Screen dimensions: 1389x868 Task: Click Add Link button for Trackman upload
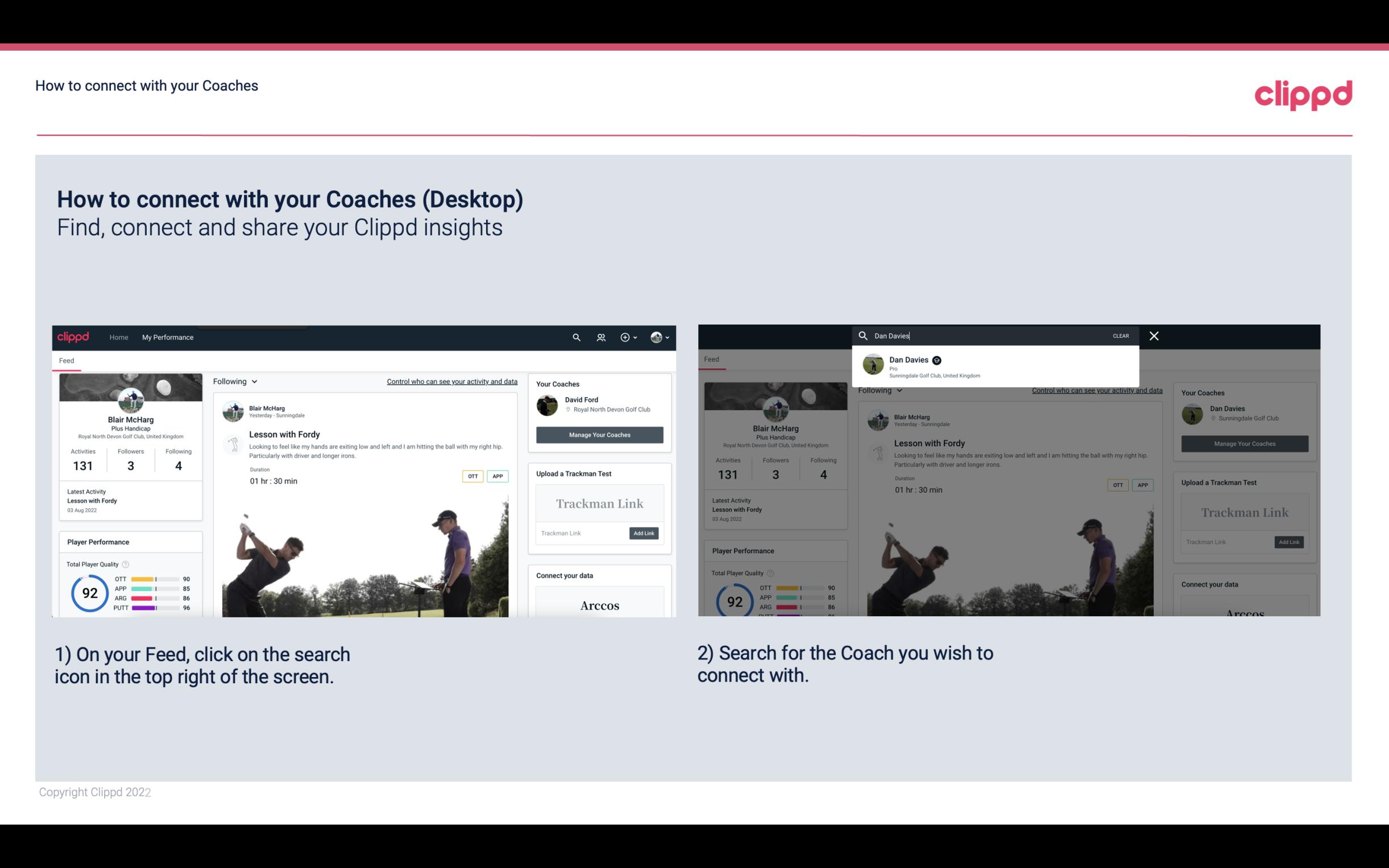tap(644, 532)
